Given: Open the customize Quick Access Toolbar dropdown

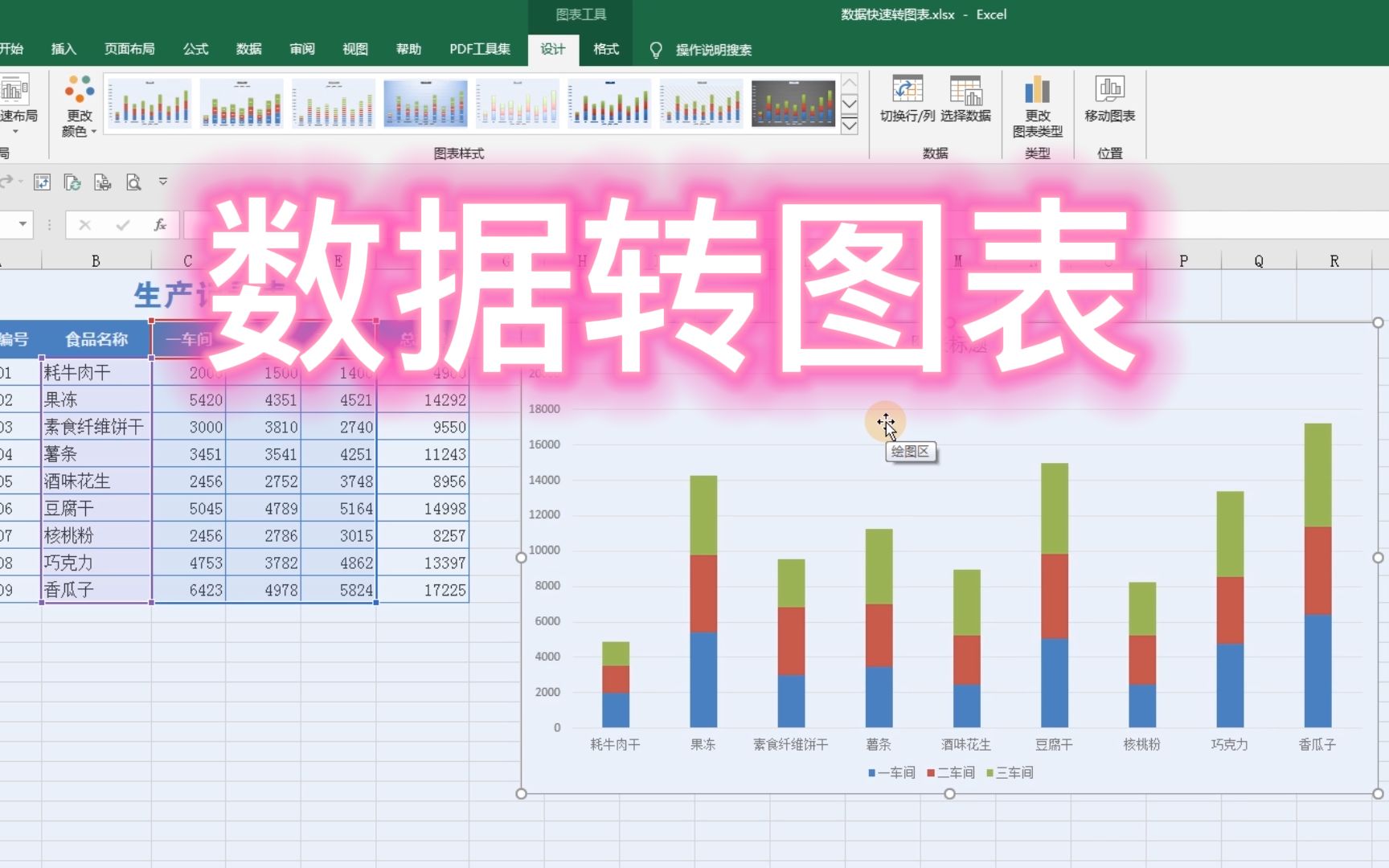Looking at the screenshot, I should coord(162,182).
